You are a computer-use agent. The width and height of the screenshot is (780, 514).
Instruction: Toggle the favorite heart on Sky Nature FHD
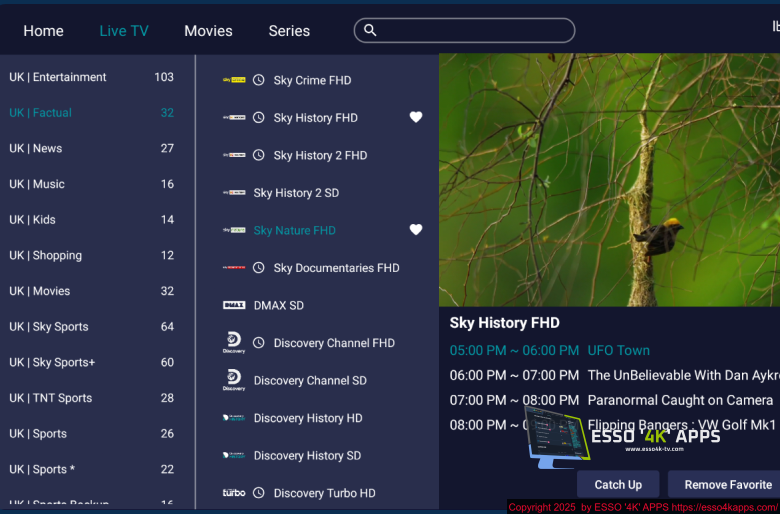(x=416, y=229)
